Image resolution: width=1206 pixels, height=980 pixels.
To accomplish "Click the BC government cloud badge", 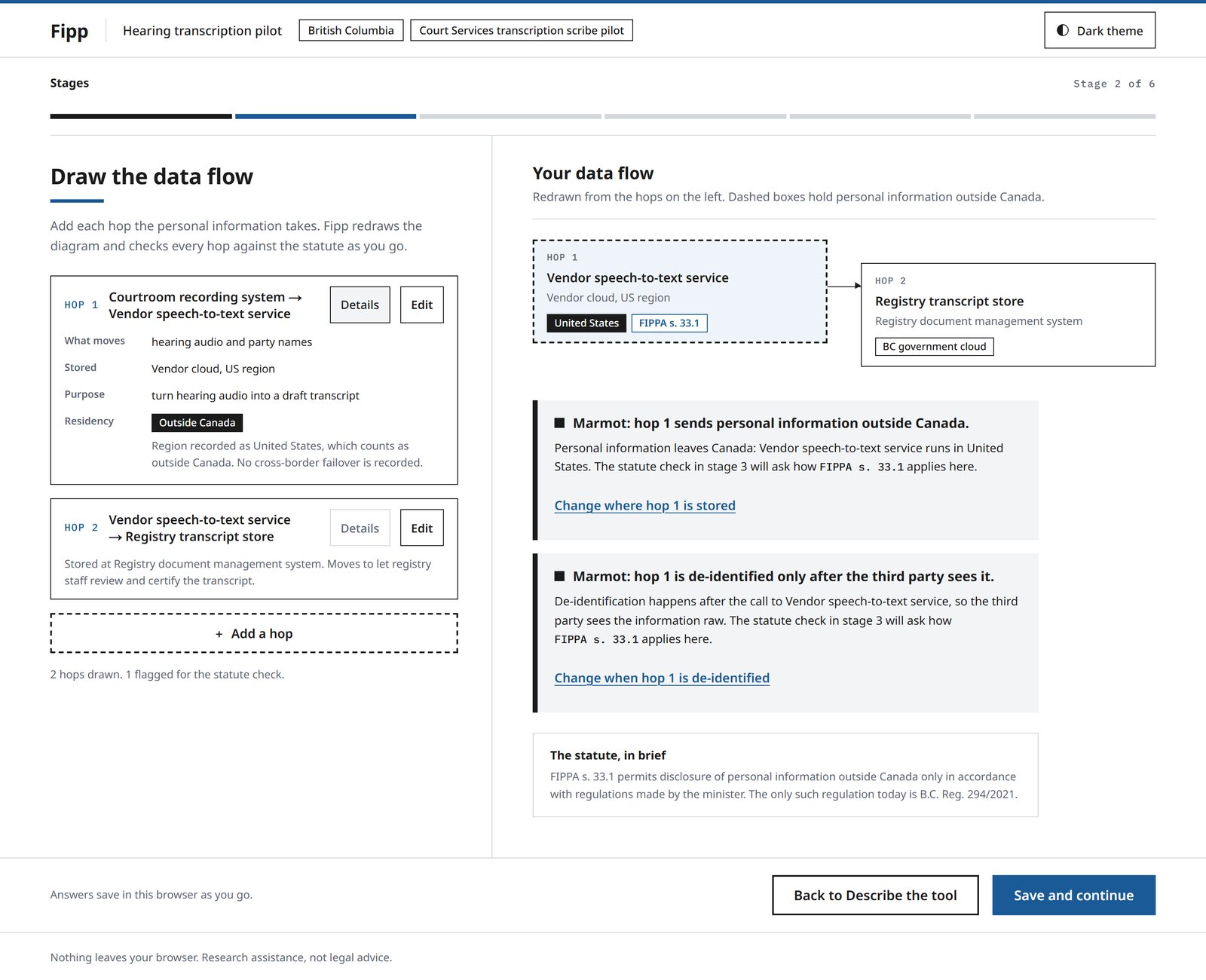I will tap(934, 346).
